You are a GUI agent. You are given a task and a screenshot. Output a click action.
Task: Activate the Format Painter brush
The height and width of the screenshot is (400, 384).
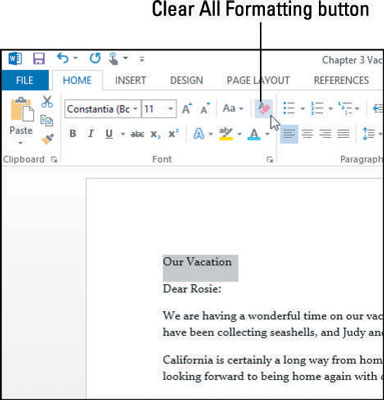[47, 139]
